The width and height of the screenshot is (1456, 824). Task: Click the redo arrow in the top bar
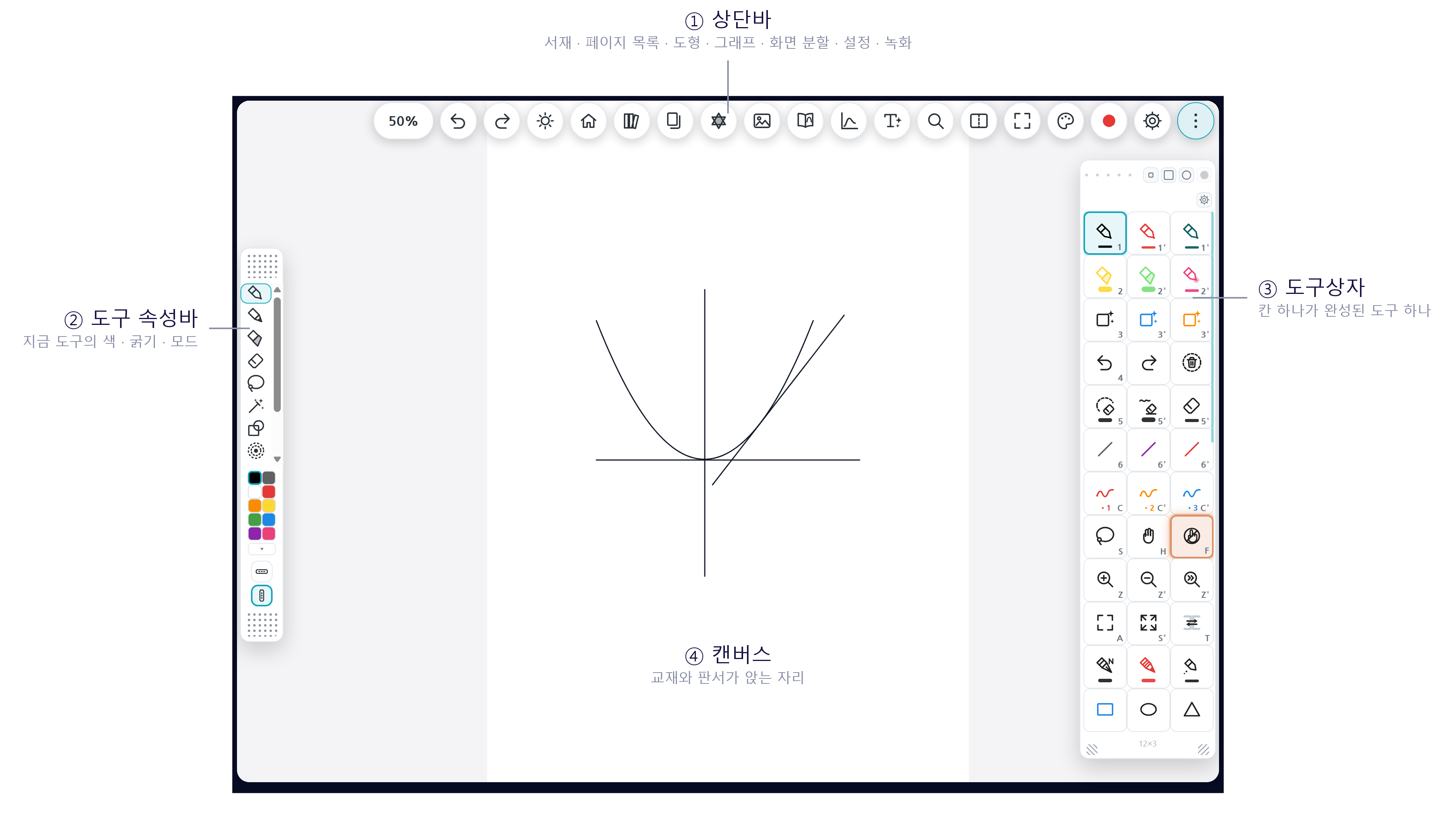(501, 120)
